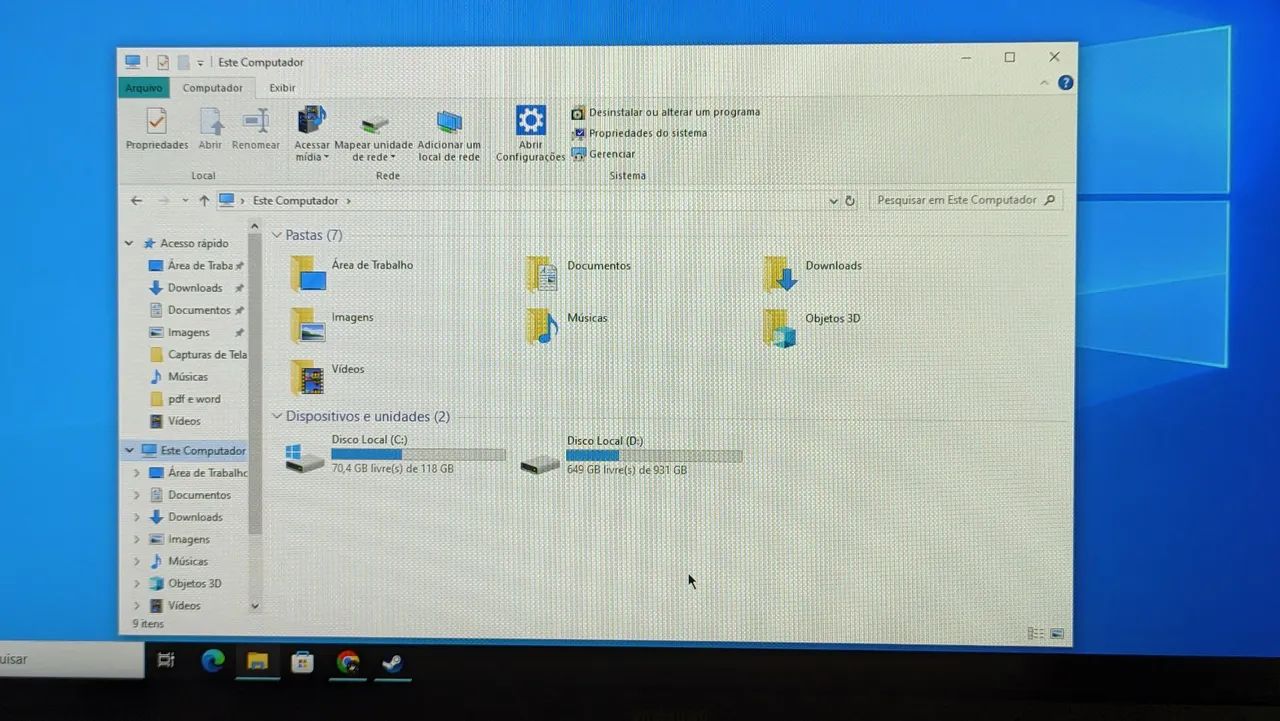Click Desinstalar ou alterar um programa

[666, 112]
